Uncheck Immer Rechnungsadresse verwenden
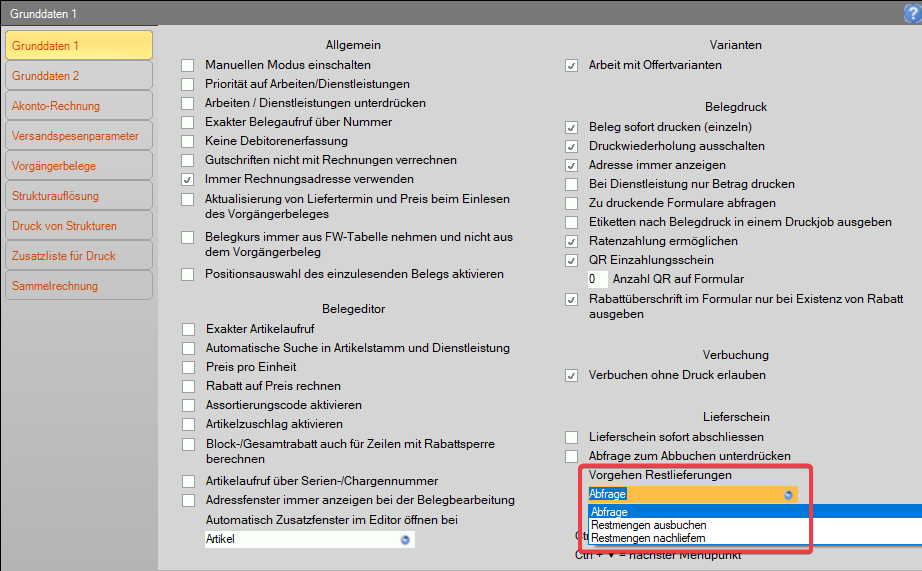 (188, 179)
